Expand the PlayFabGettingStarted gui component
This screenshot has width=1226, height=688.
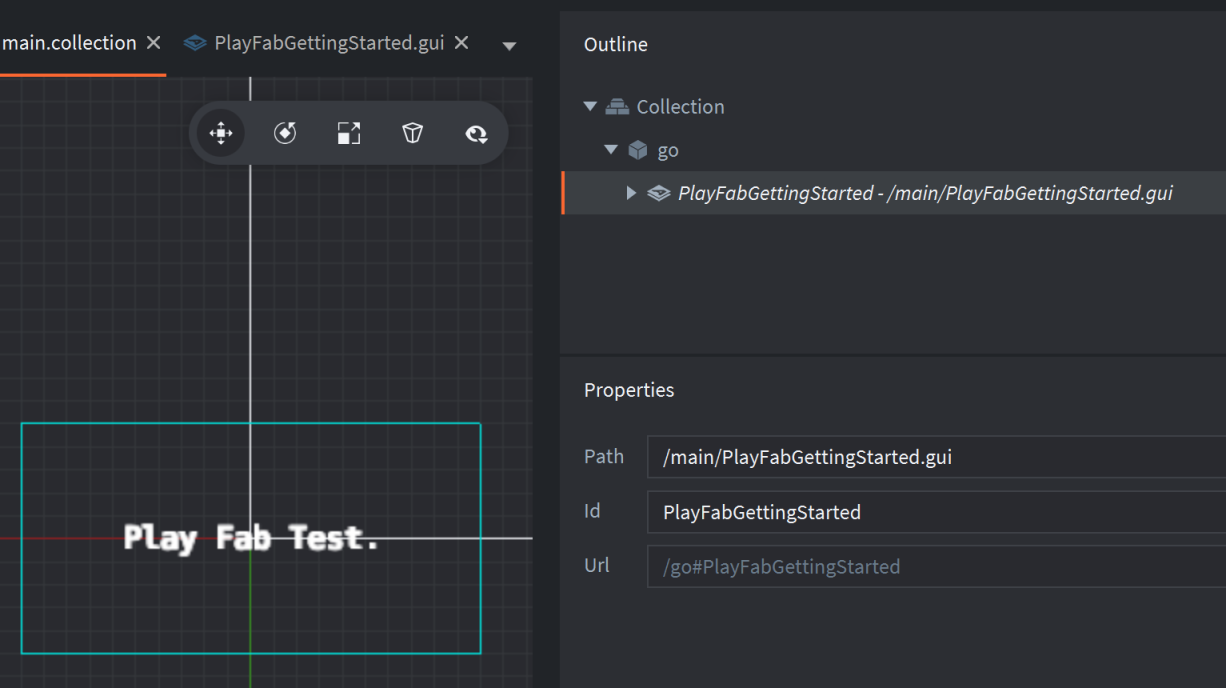631,193
